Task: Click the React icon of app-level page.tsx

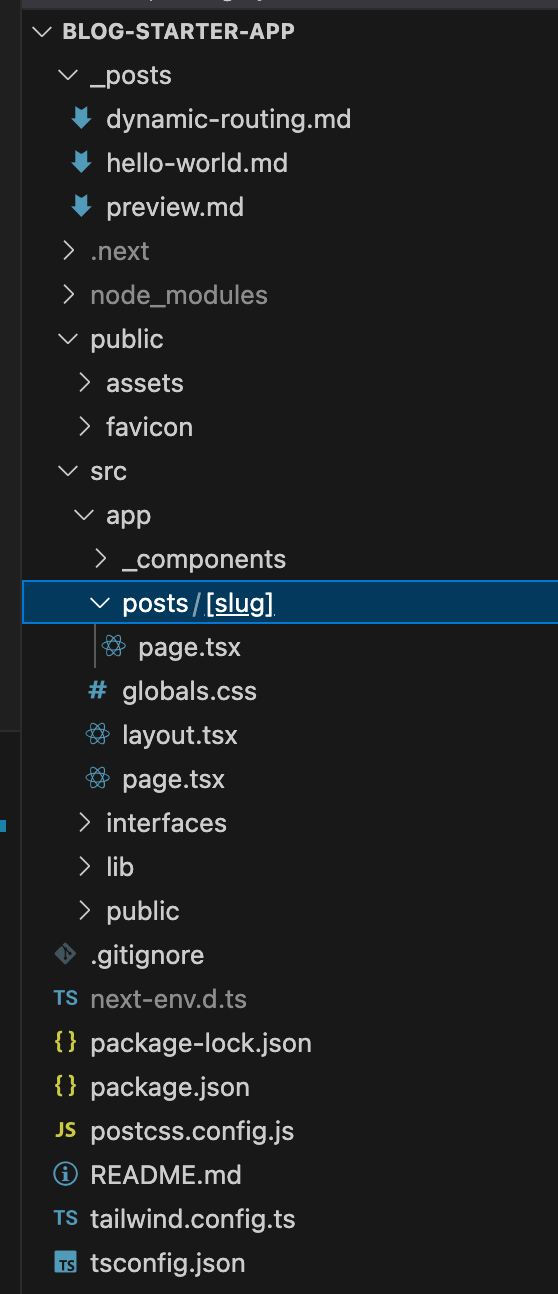Action: point(97,779)
